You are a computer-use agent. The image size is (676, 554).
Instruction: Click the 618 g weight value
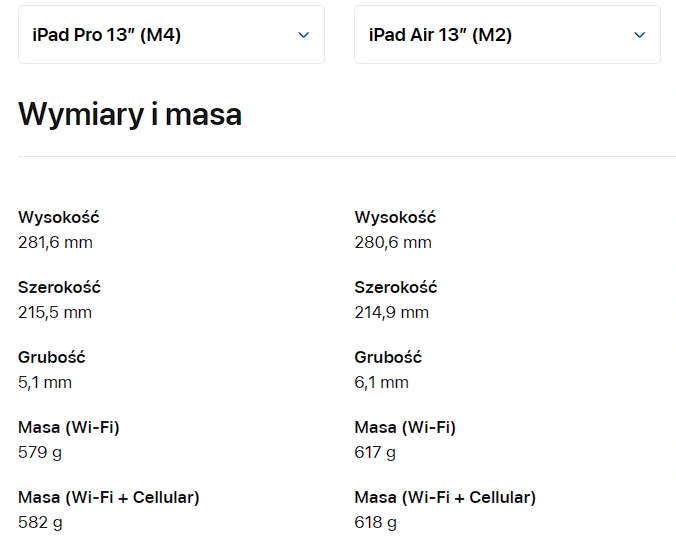[x=376, y=523]
